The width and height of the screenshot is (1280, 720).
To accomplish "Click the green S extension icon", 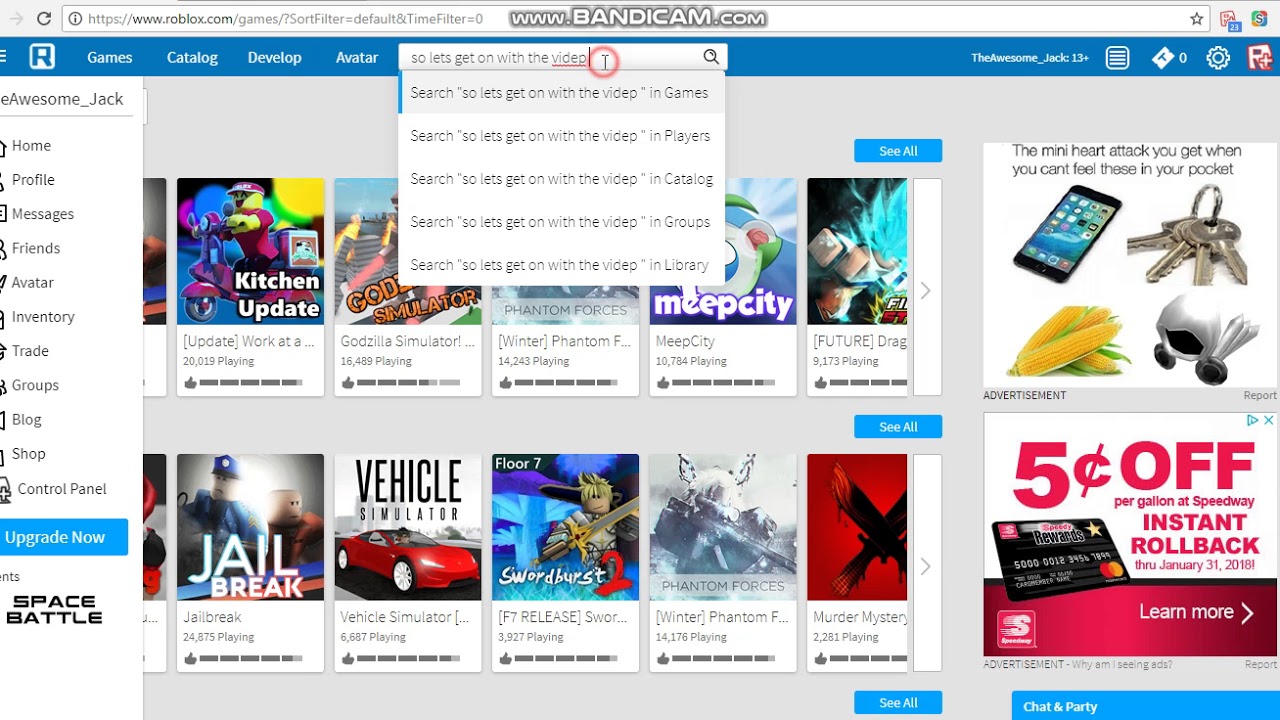I will pos(1258,18).
